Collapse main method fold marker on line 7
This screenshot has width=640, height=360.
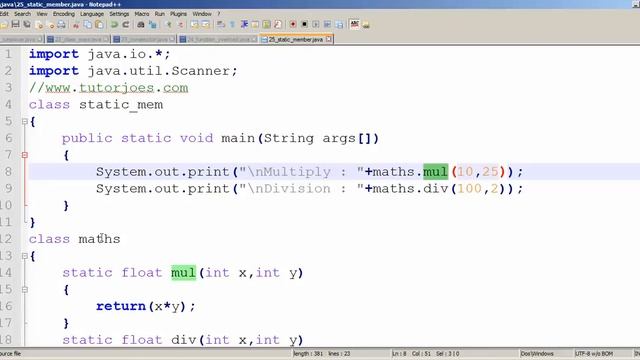(x=24, y=155)
